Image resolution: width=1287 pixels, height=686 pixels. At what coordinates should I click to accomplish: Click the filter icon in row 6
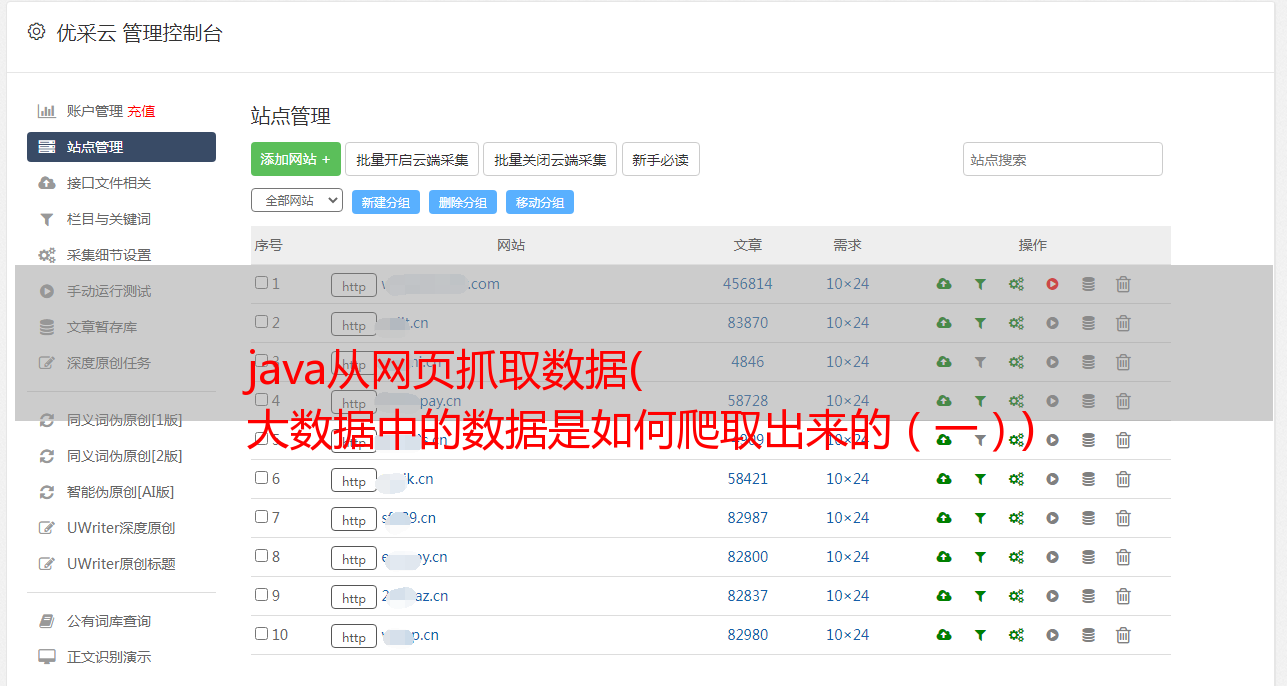pyautogui.click(x=980, y=479)
